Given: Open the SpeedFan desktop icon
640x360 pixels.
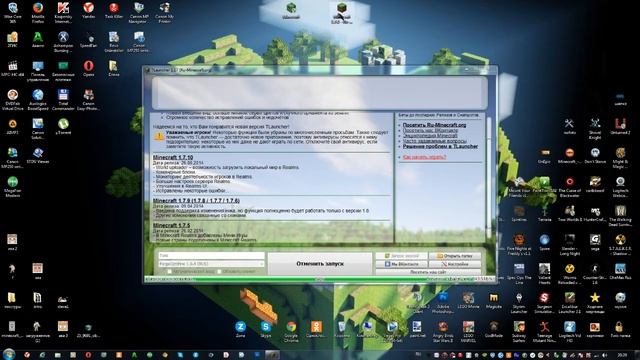Looking at the screenshot, I should (88, 40).
